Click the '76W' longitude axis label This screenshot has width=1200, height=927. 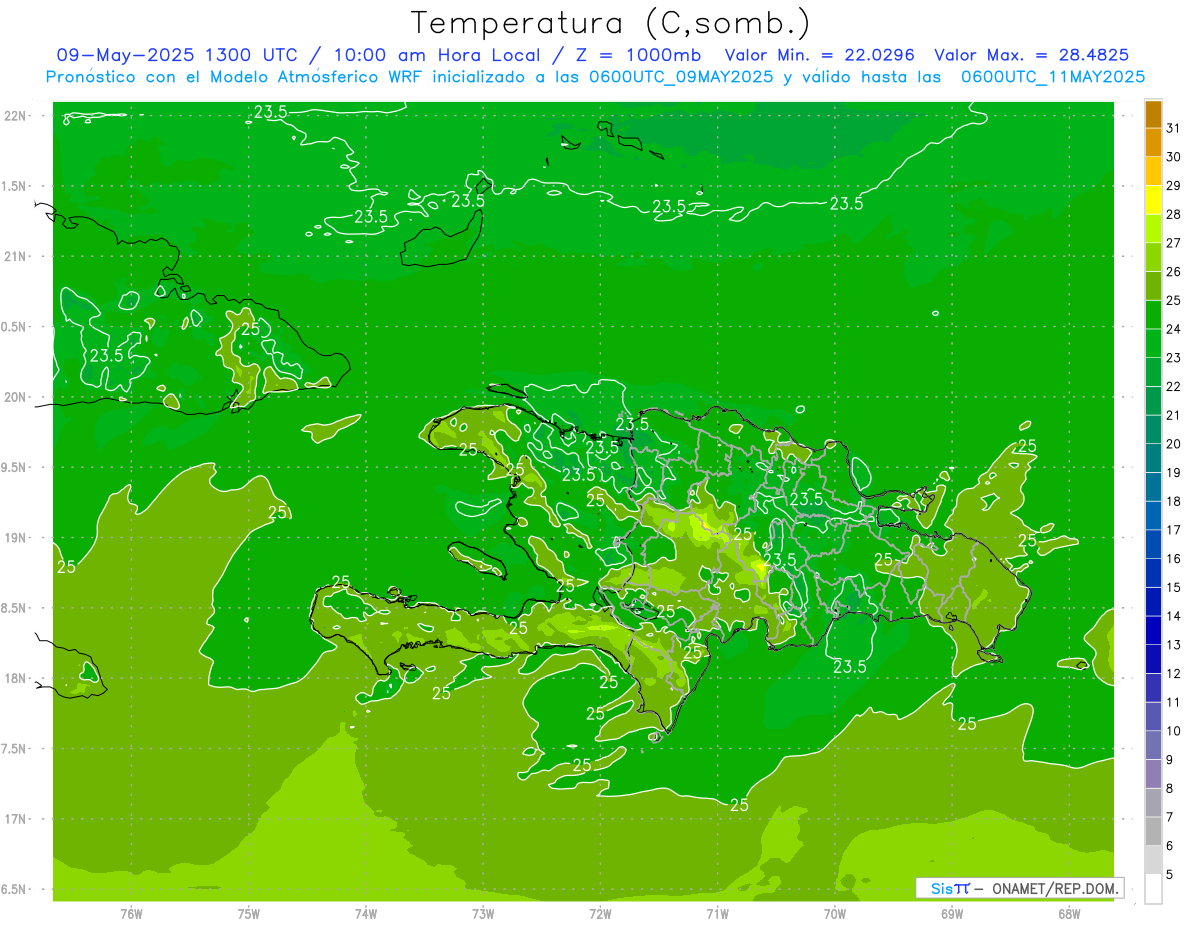(131, 914)
